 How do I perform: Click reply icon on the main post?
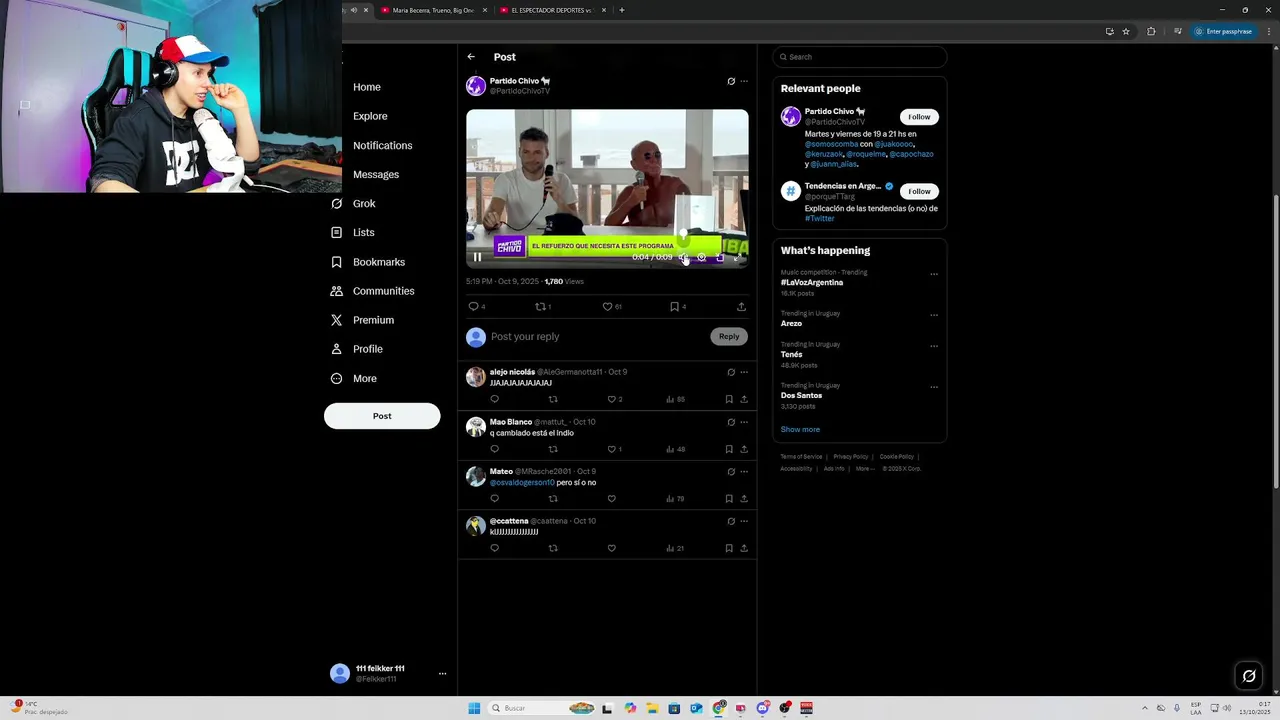pos(474,307)
